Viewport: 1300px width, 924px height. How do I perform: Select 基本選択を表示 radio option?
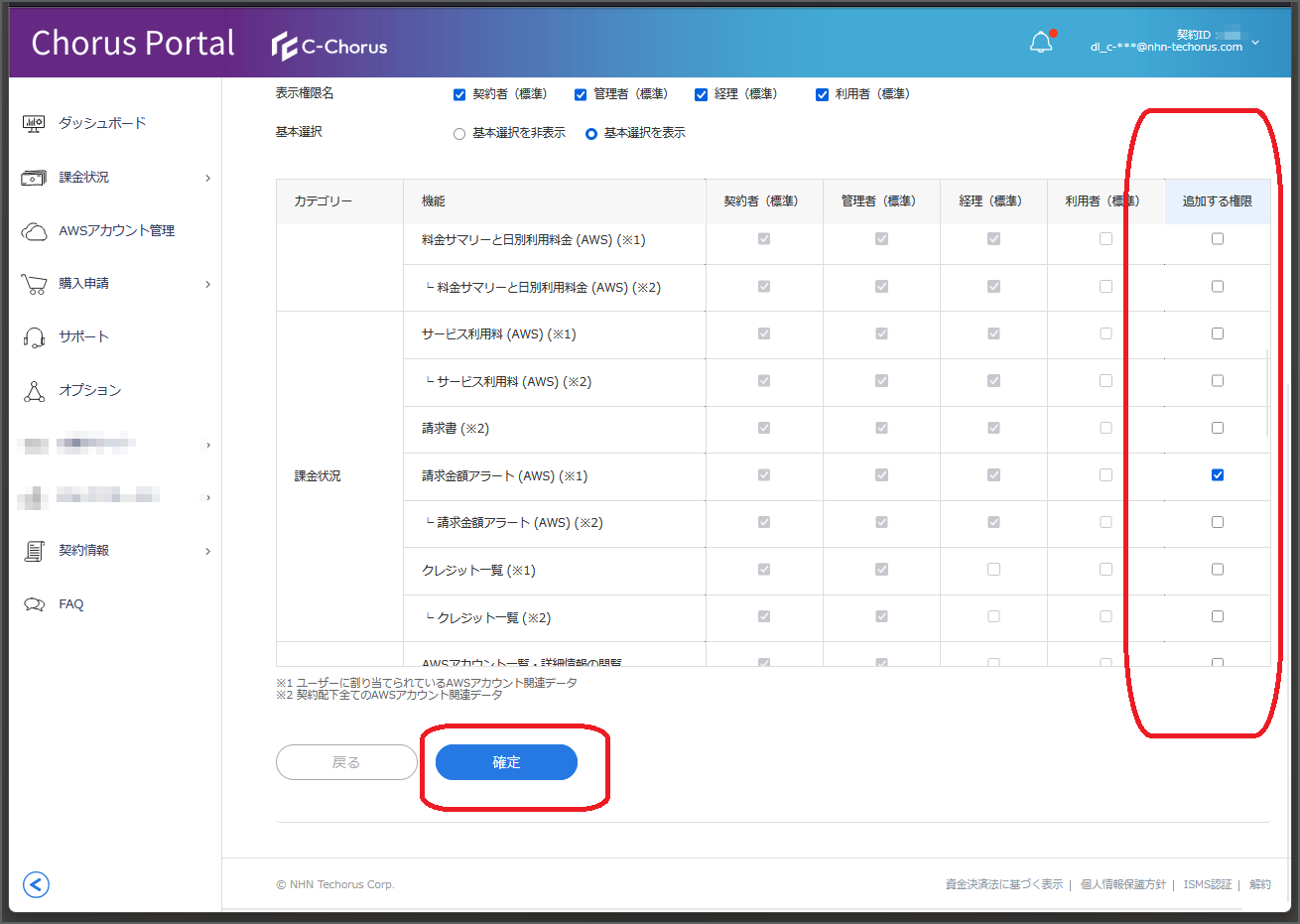pos(590,133)
